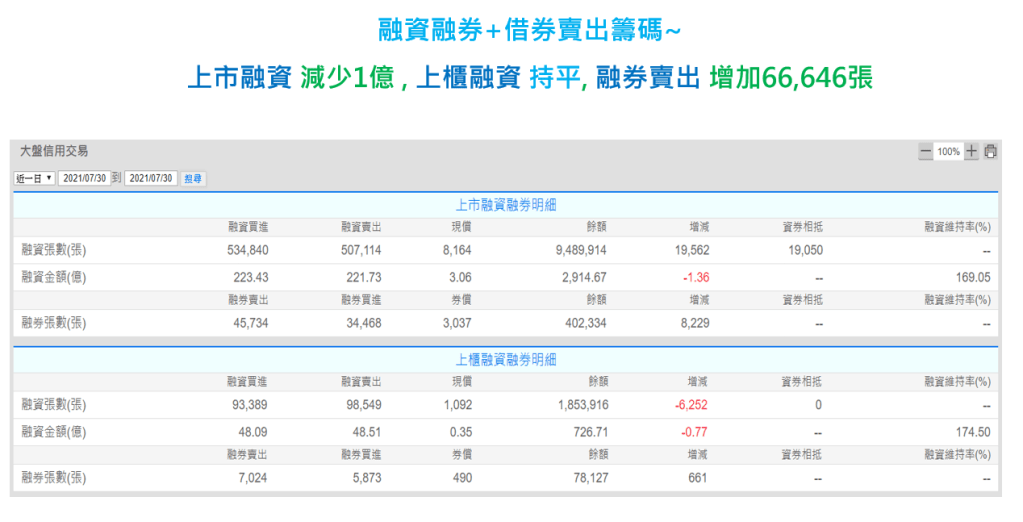Click the start date field 2021/07/30
The height and width of the screenshot is (522, 1023).
pos(84,178)
